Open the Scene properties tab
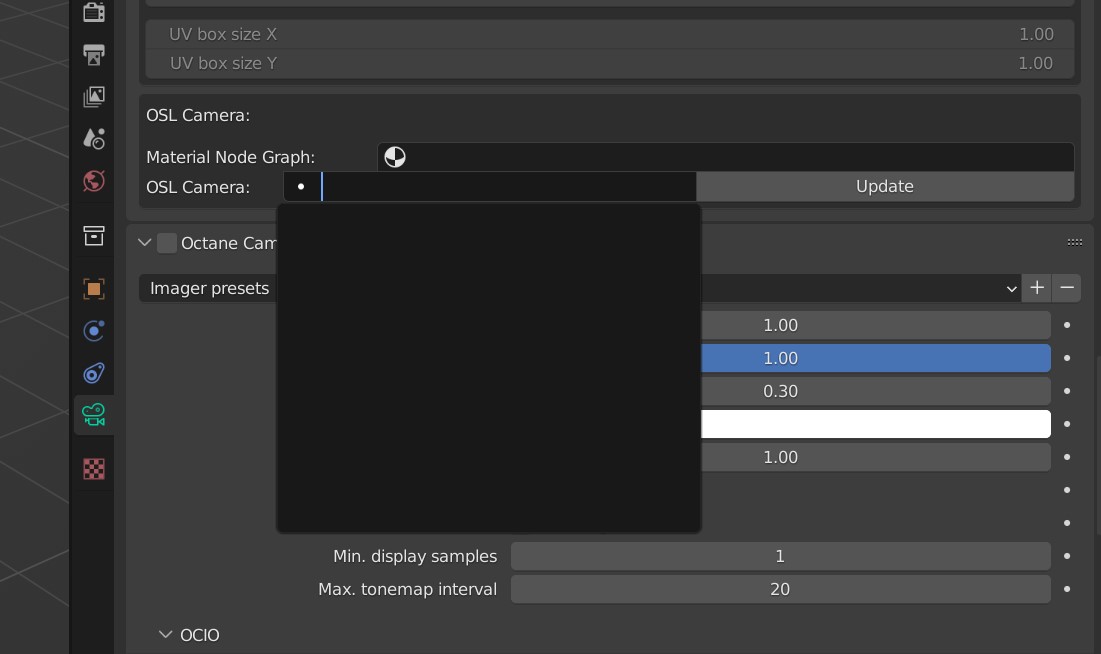The height and width of the screenshot is (654, 1101). 94,139
